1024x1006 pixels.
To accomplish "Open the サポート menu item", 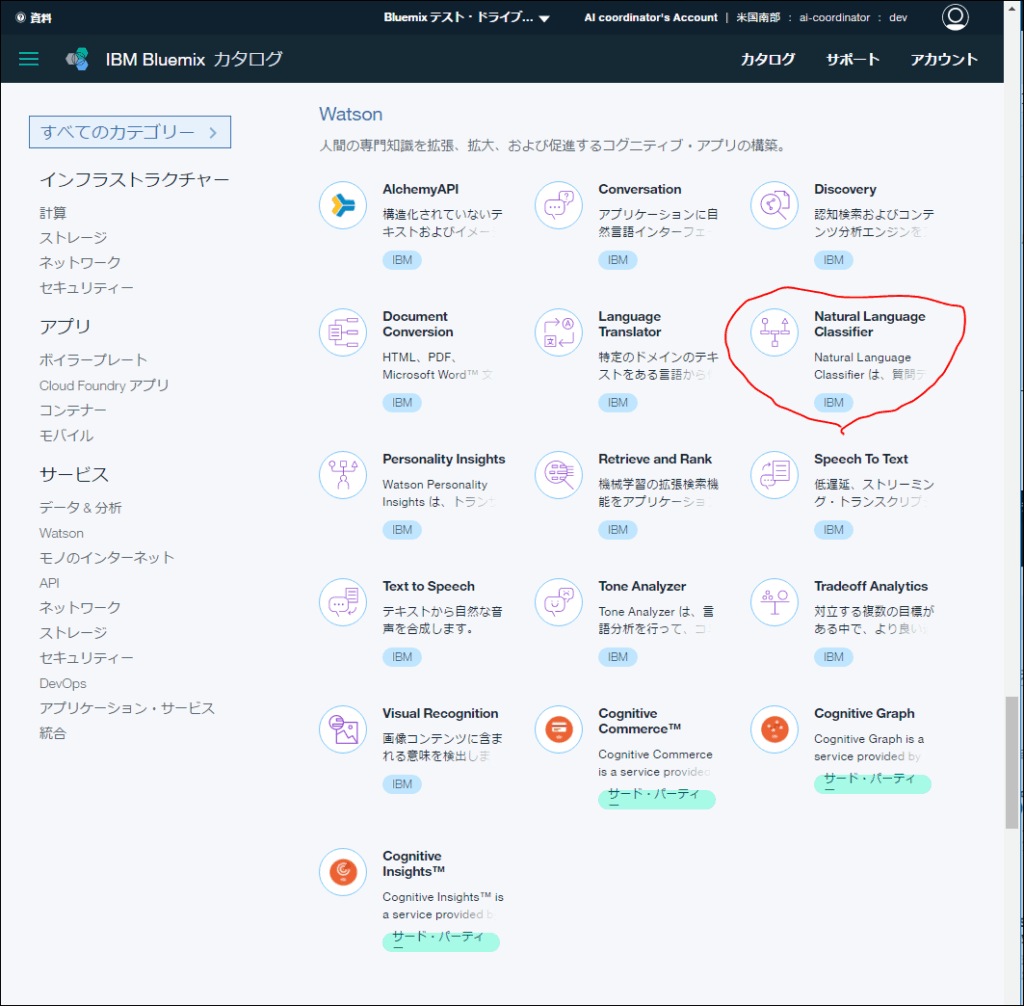I will pyautogui.click(x=852, y=59).
